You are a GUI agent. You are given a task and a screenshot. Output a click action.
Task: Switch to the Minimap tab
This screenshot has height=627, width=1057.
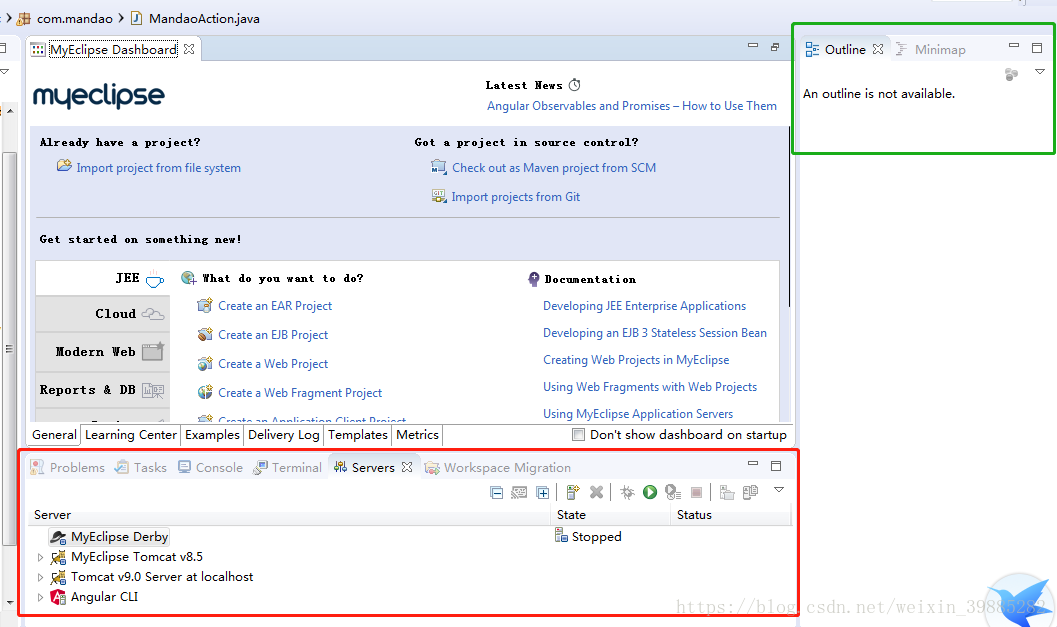(x=930, y=49)
